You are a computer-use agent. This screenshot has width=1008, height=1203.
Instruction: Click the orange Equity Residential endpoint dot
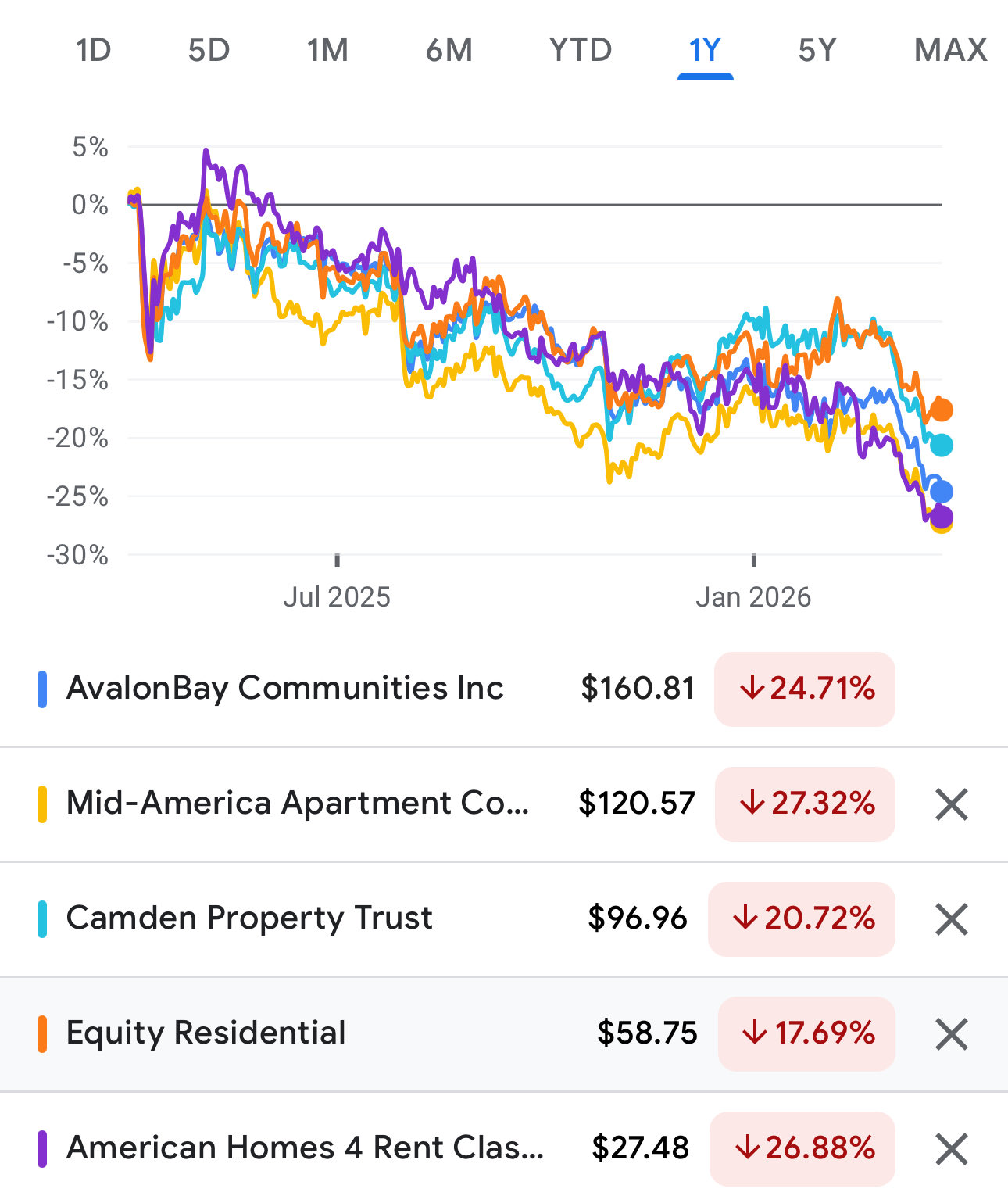942,410
